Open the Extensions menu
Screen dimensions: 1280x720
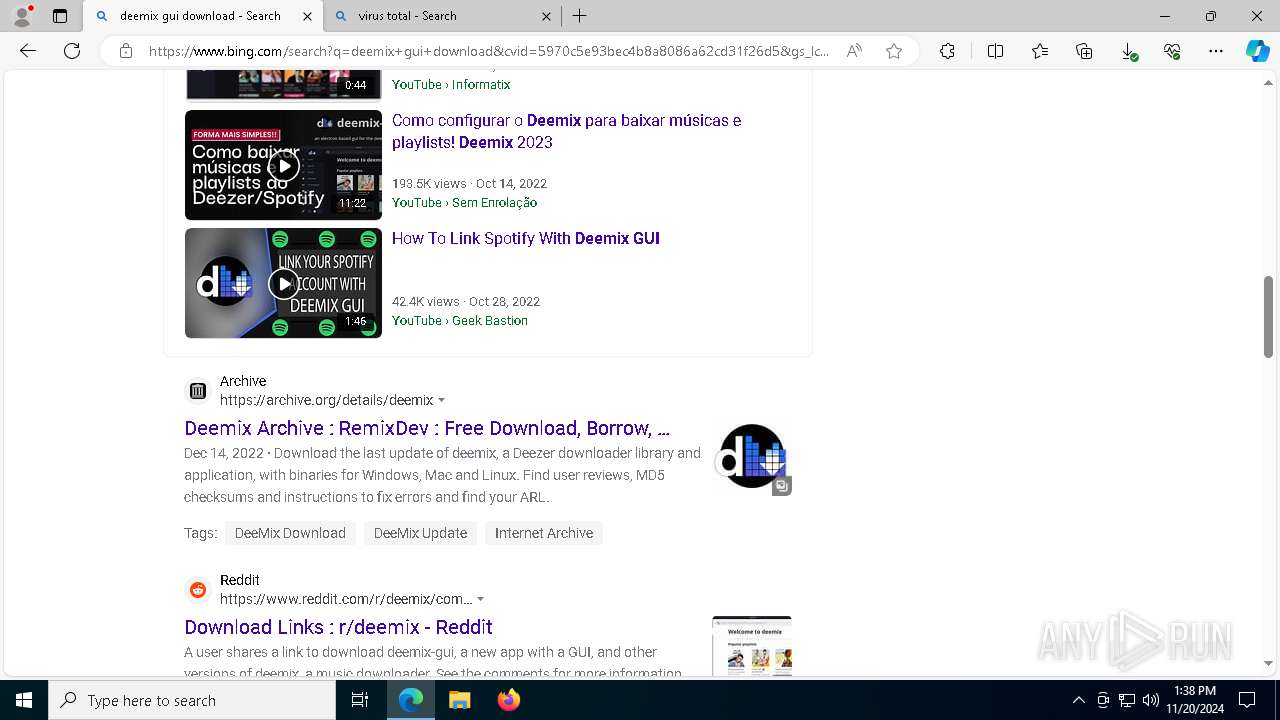click(947, 51)
